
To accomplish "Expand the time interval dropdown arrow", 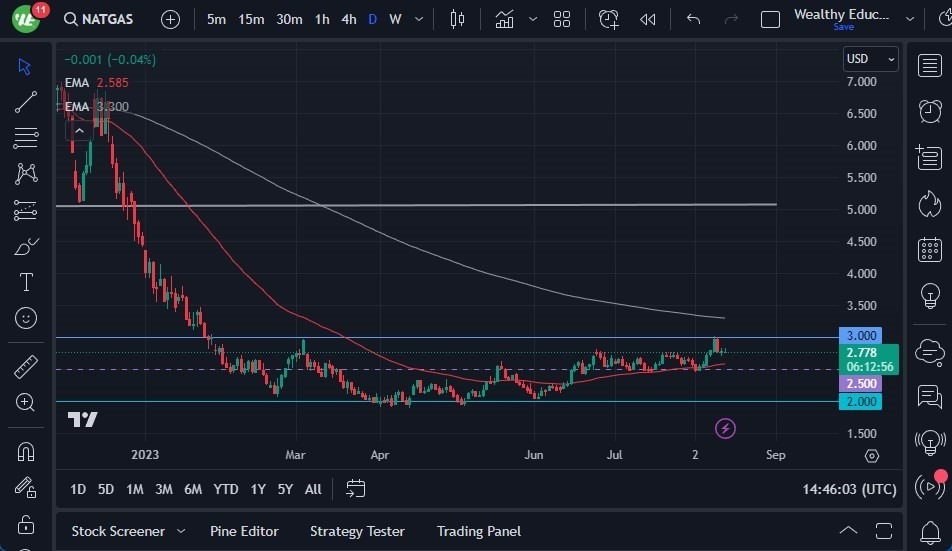I will click(x=418, y=19).
